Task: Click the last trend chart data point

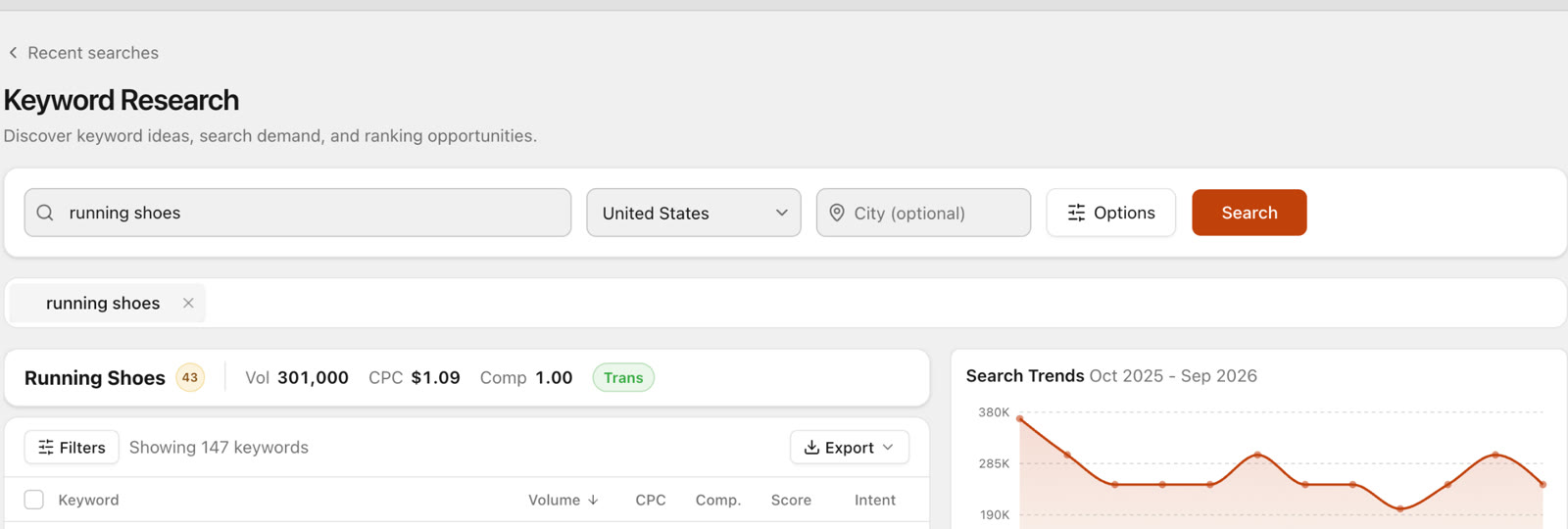Action: click(1543, 484)
